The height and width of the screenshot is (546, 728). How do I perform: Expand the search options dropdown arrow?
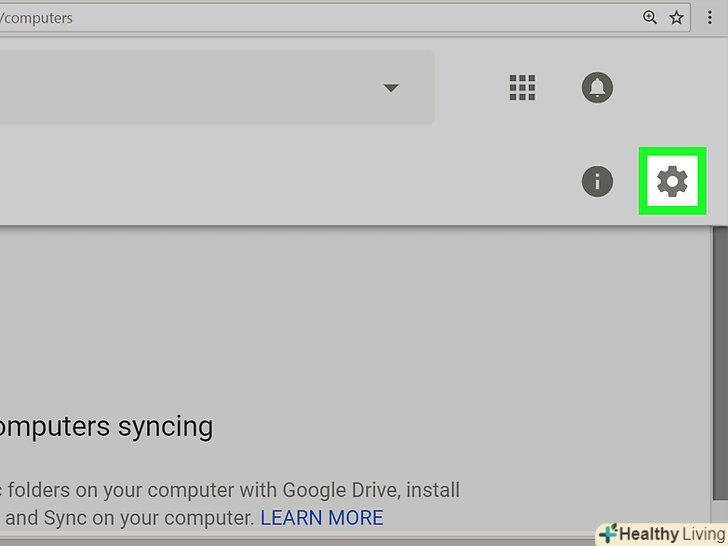tap(391, 88)
